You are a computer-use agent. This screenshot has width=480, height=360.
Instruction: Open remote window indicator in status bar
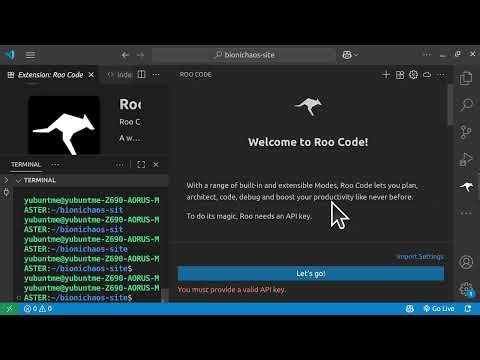coord(9,309)
